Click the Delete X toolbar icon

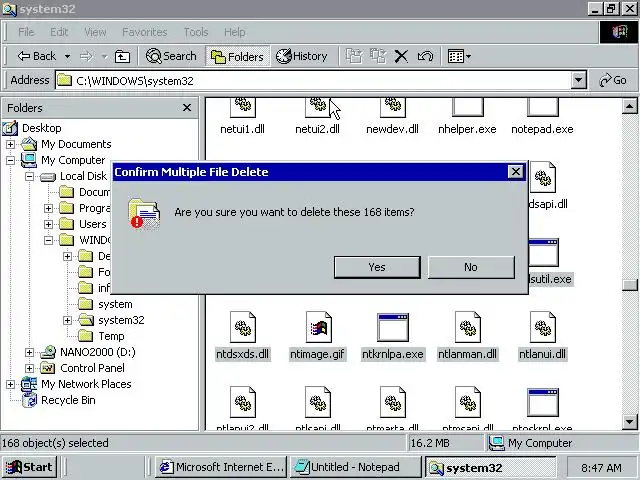coord(401,56)
